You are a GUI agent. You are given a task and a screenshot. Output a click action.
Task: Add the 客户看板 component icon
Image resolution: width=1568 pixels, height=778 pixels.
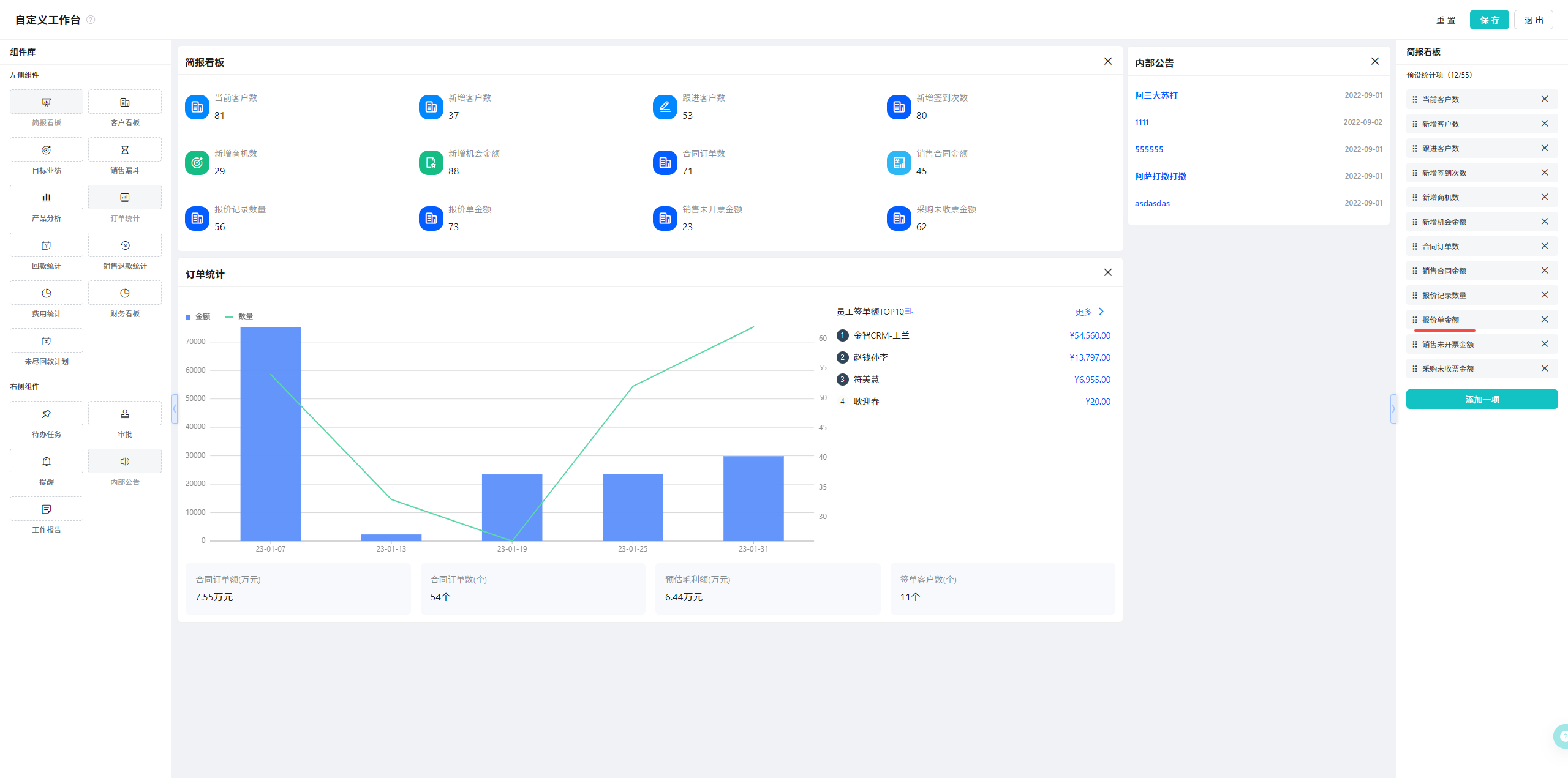pos(125,102)
